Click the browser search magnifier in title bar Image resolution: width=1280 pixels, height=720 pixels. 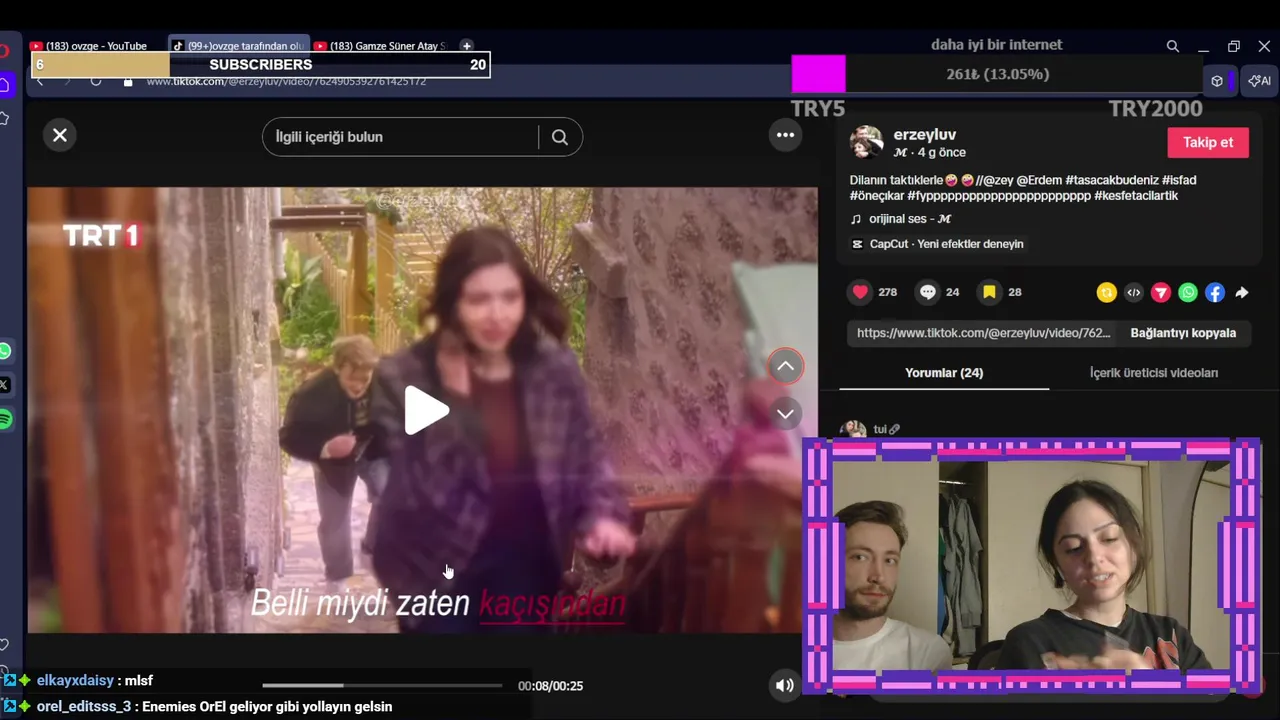coord(1173,46)
